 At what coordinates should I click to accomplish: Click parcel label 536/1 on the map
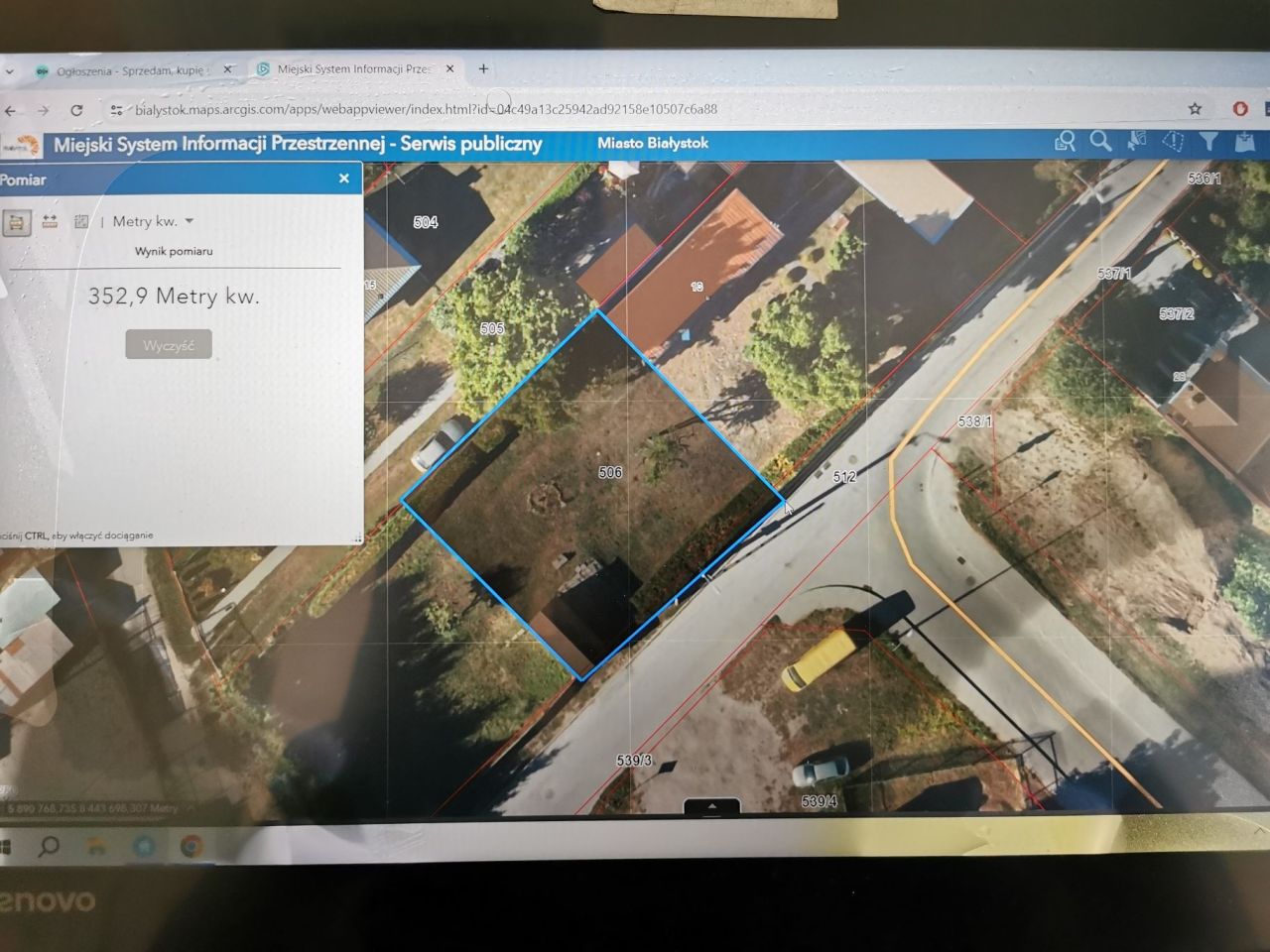1204,178
